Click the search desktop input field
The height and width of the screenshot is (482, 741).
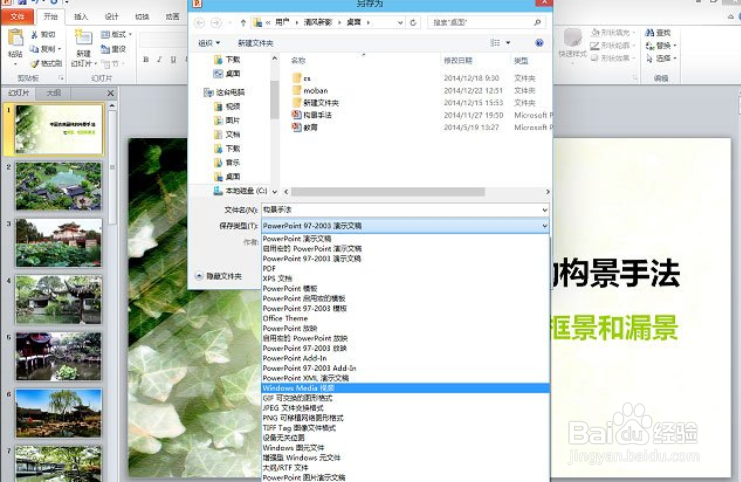tap(481, 23)
